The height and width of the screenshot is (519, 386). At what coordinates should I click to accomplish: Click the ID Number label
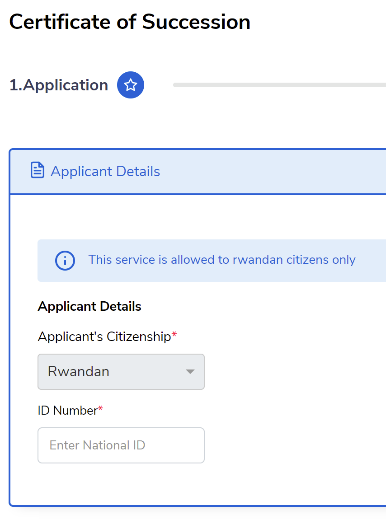[x=70, y=410]
